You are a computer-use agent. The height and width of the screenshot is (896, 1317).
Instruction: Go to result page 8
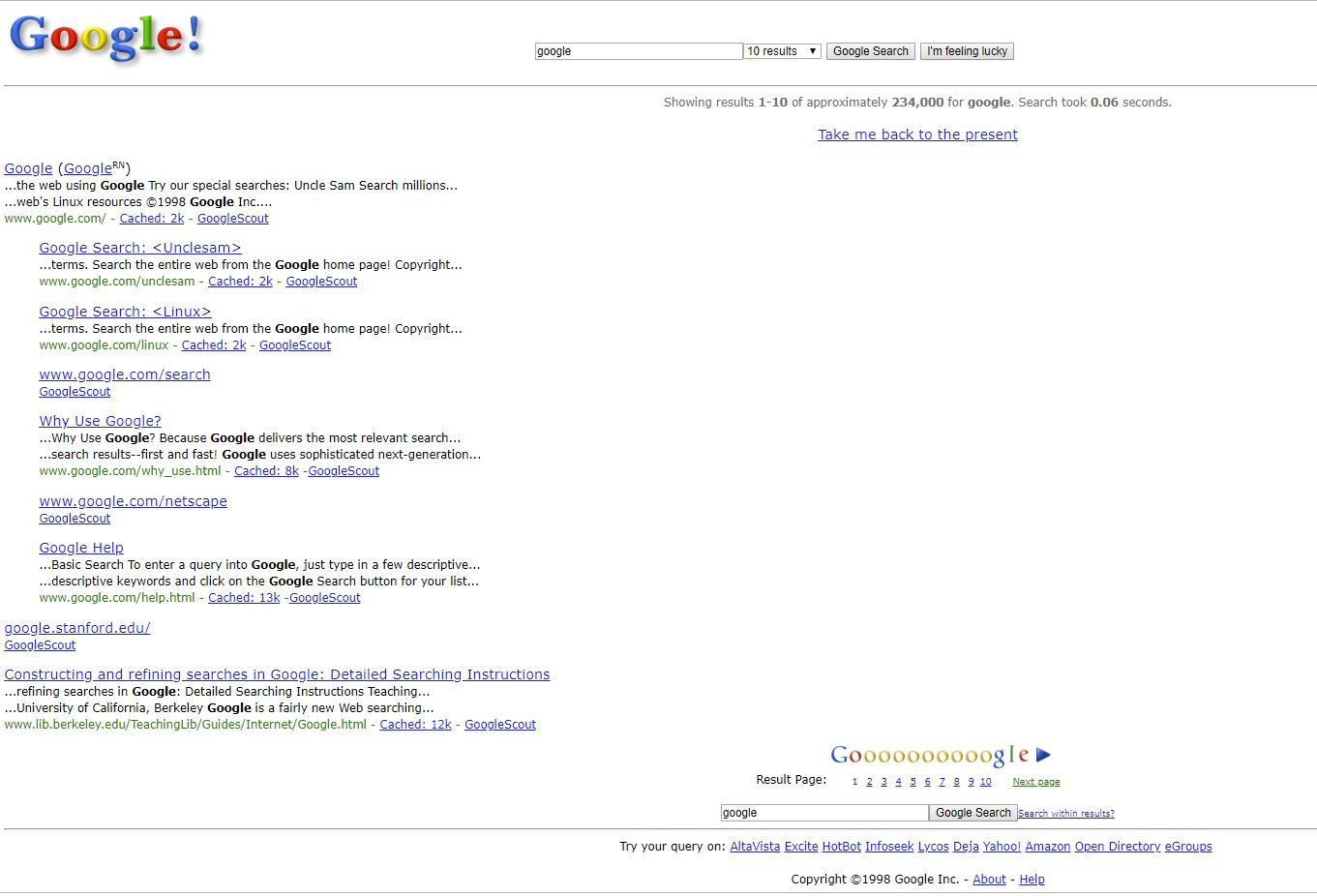pyautogui.click(x=956, y=782)
